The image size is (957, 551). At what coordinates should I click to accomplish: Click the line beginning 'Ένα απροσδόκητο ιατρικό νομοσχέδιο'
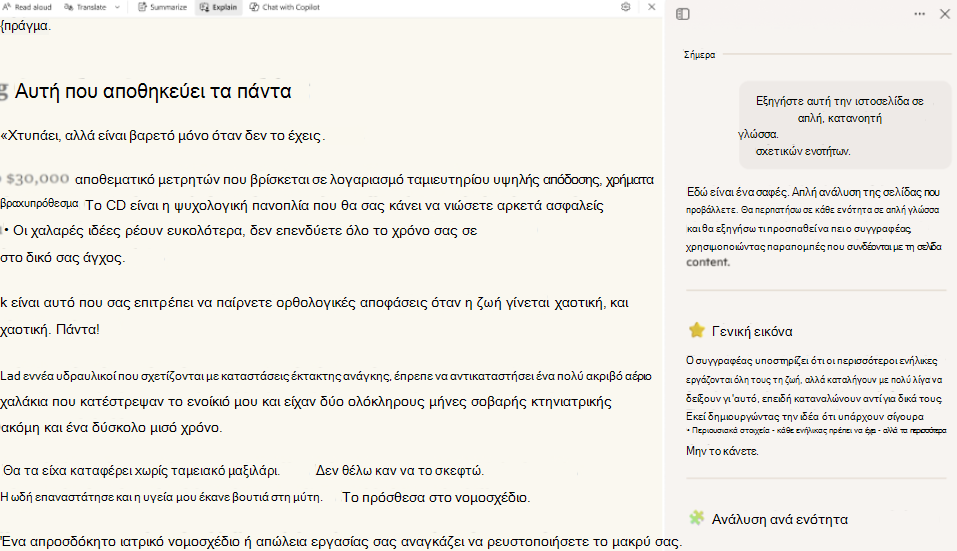click(341, 541)
